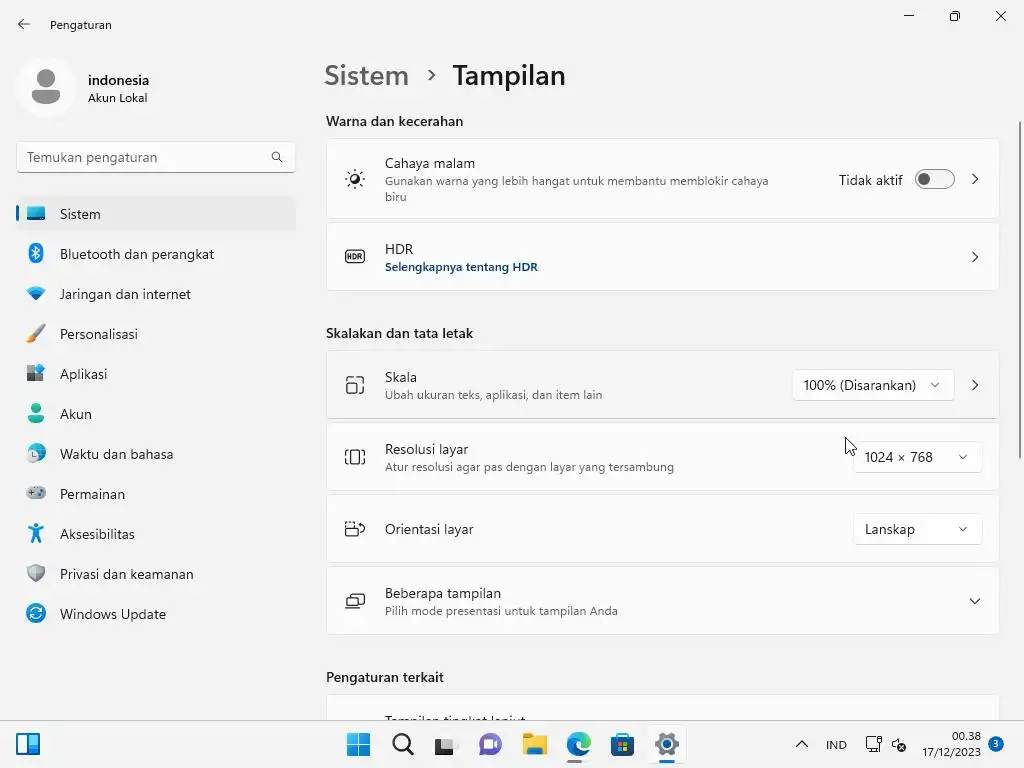Click the shield icon for Privasi dan keamanan
Viewport: 1024px width, 768px height.
[36, 573]
